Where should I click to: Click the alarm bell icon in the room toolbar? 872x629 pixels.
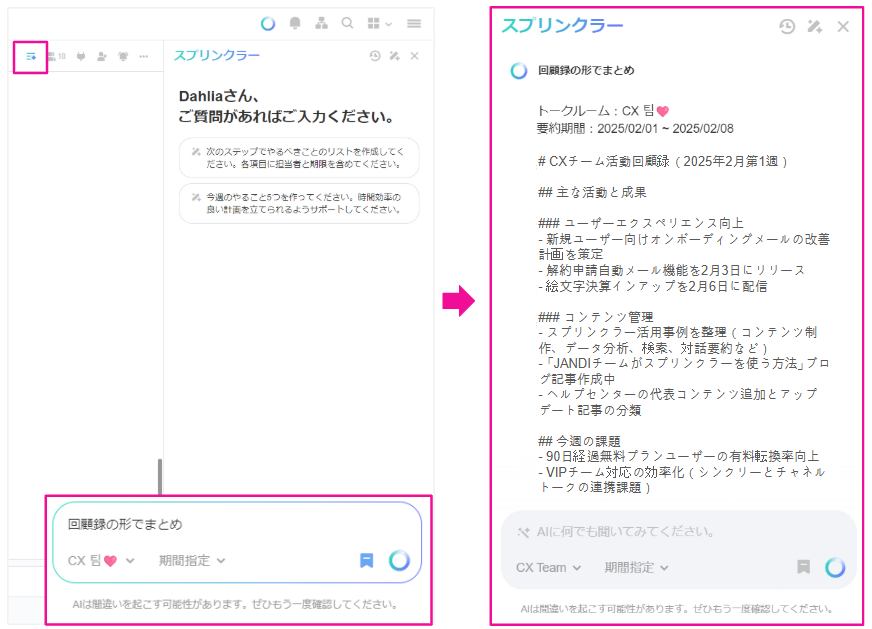pyautogui.click(x=123, y=56)
